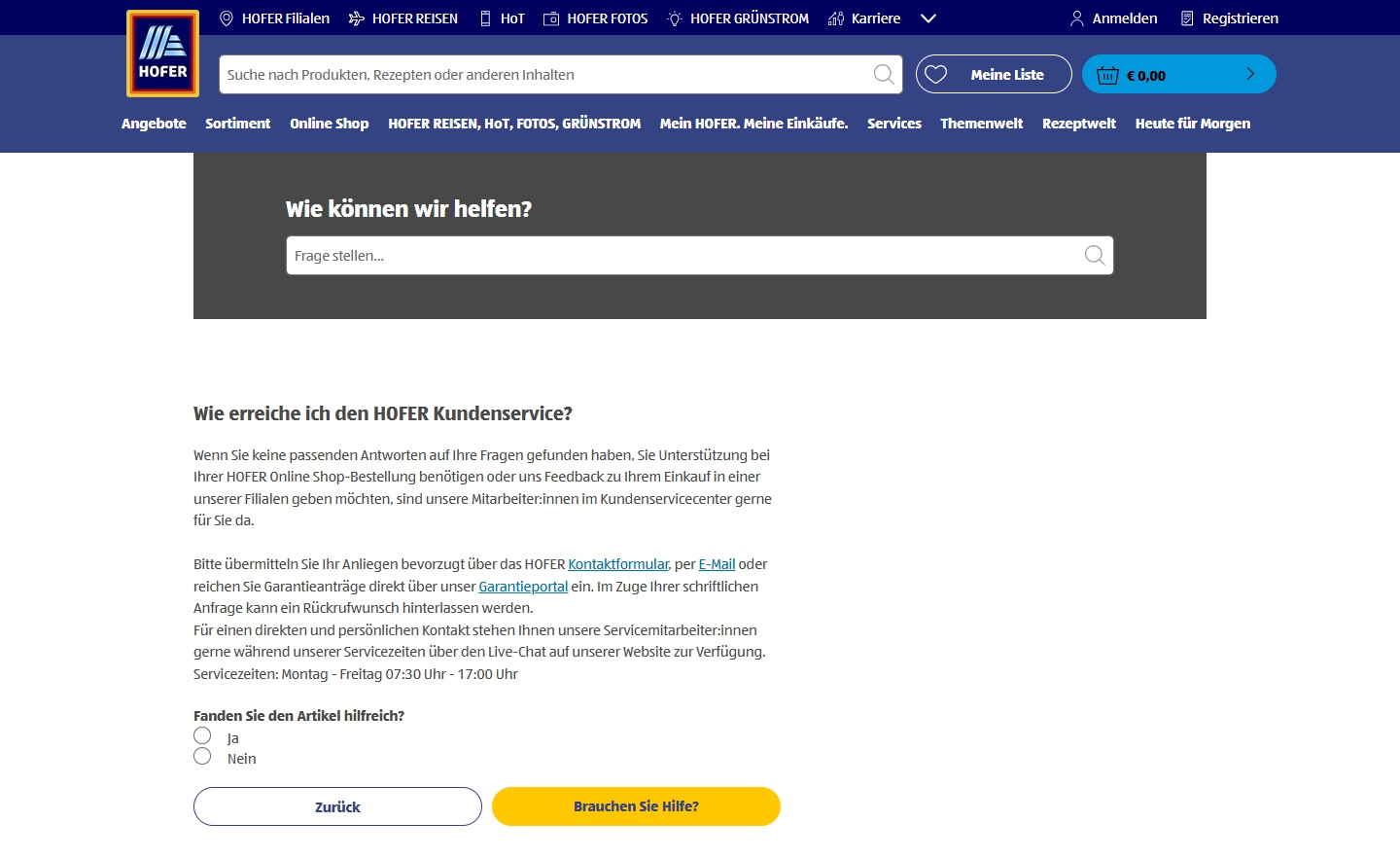Click the magnifier in the help question field
This screenshot has height=858, width=1400.
point(1095,256)
